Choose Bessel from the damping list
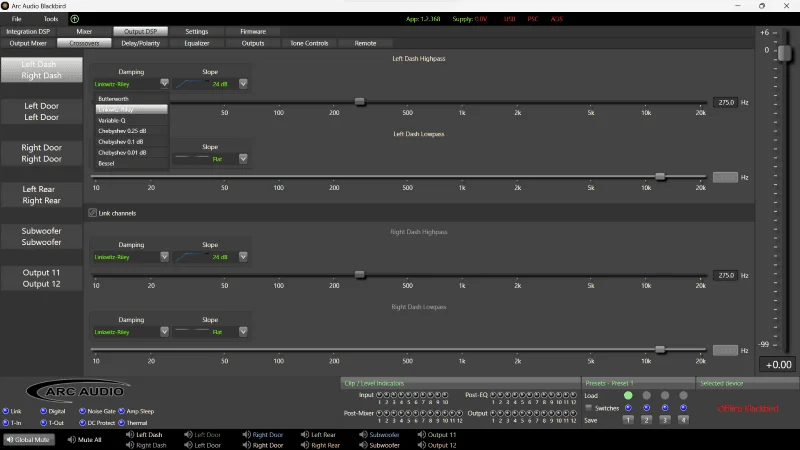This screenshot has height=450, width=800. pos(132,163)
